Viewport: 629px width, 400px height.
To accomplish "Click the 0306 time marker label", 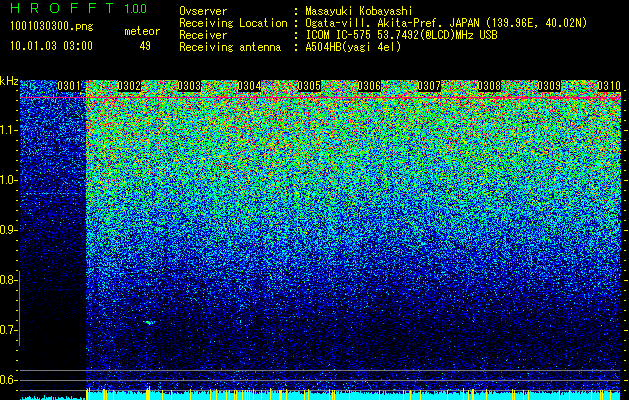I will (369, 86).
